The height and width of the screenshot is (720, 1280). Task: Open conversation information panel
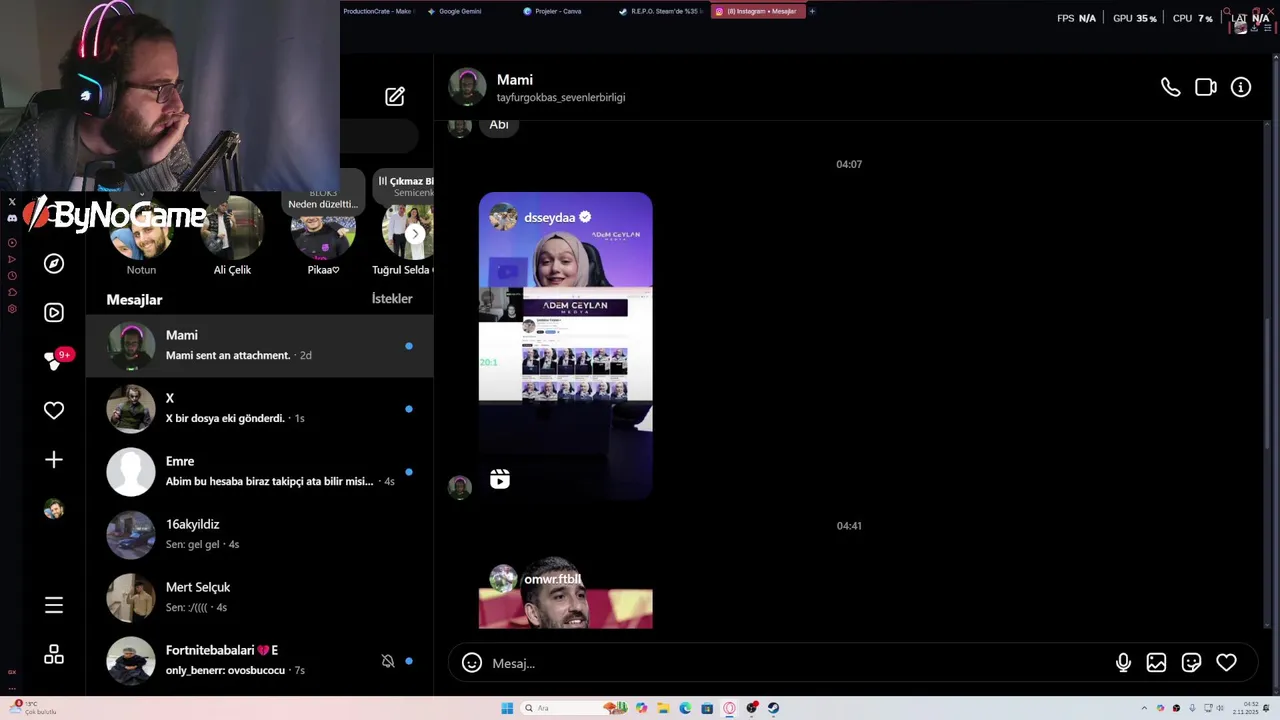1241,87
